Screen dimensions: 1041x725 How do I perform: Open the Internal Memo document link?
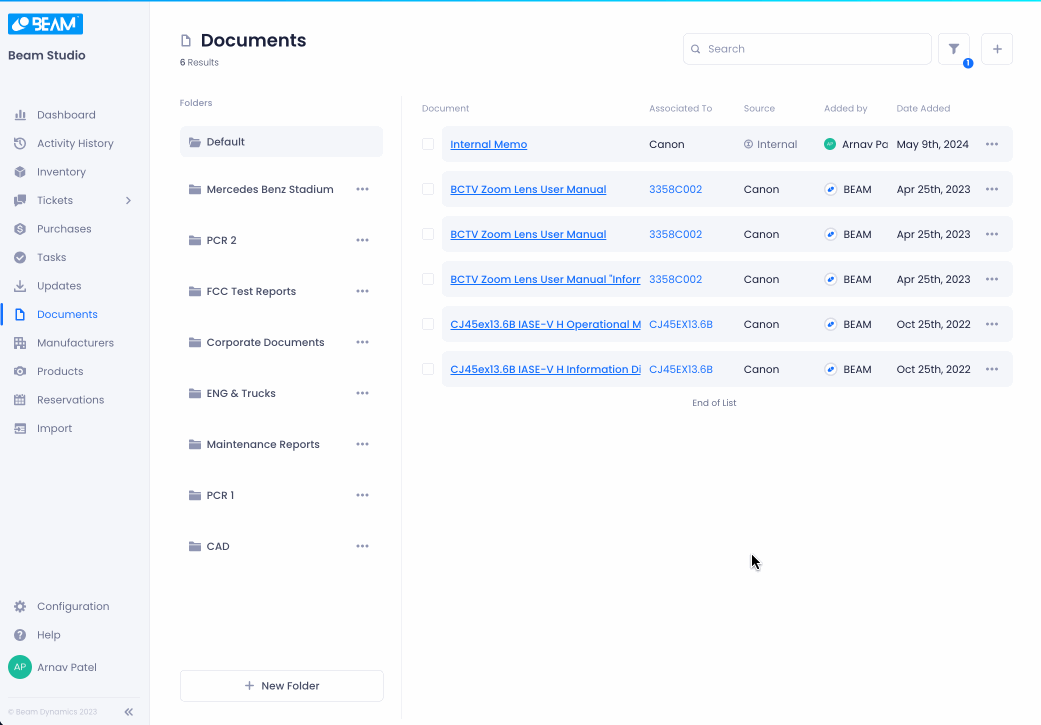tap(489, 144)
